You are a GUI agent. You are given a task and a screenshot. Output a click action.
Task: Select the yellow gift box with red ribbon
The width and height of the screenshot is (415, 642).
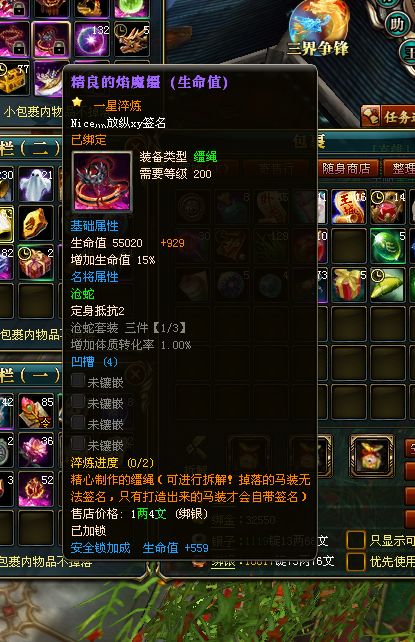[349, 285]
